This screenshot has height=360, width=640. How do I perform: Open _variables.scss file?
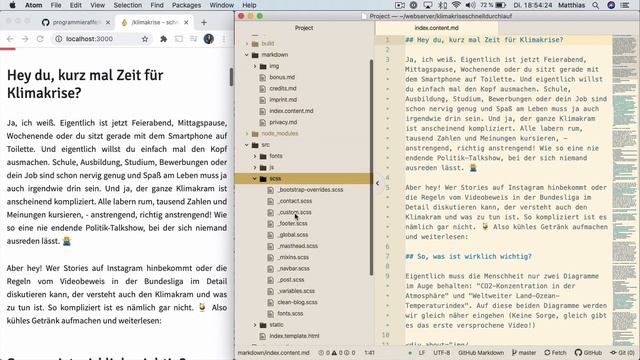click(x=296, y=291)
